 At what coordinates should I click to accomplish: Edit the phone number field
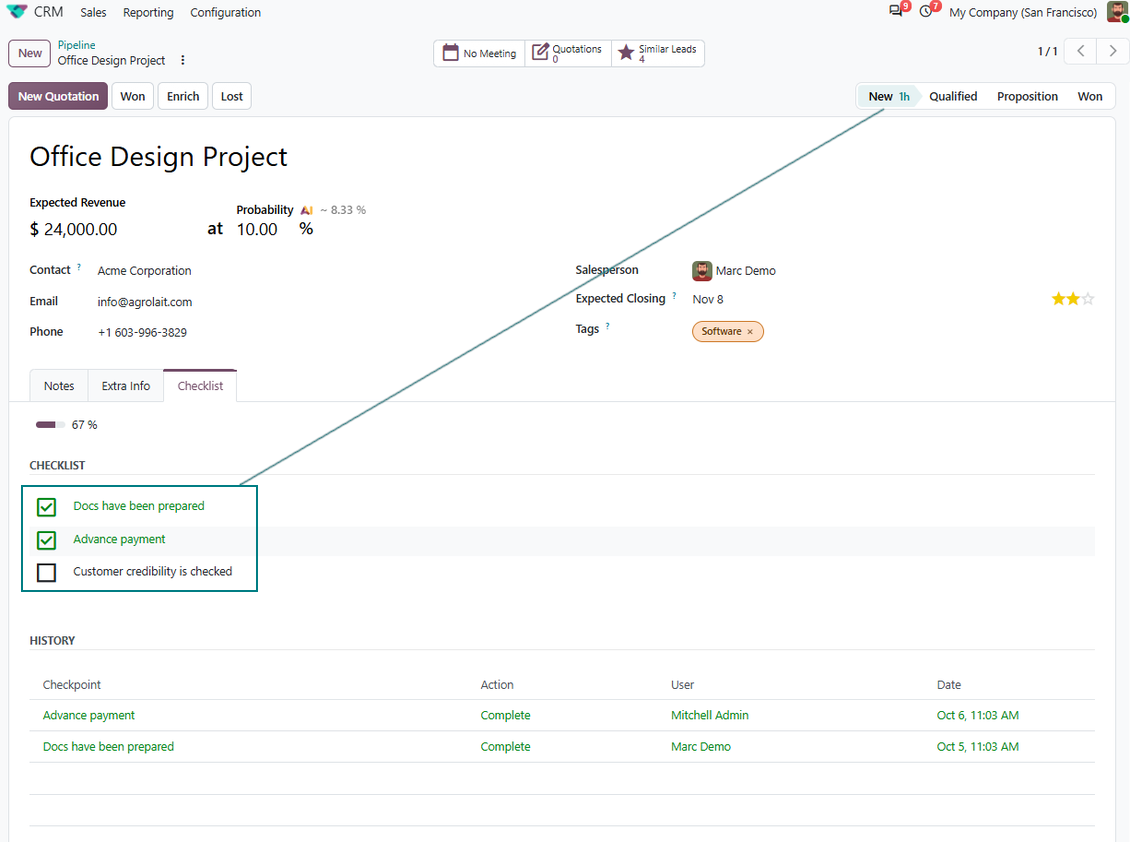coord(142,332)
